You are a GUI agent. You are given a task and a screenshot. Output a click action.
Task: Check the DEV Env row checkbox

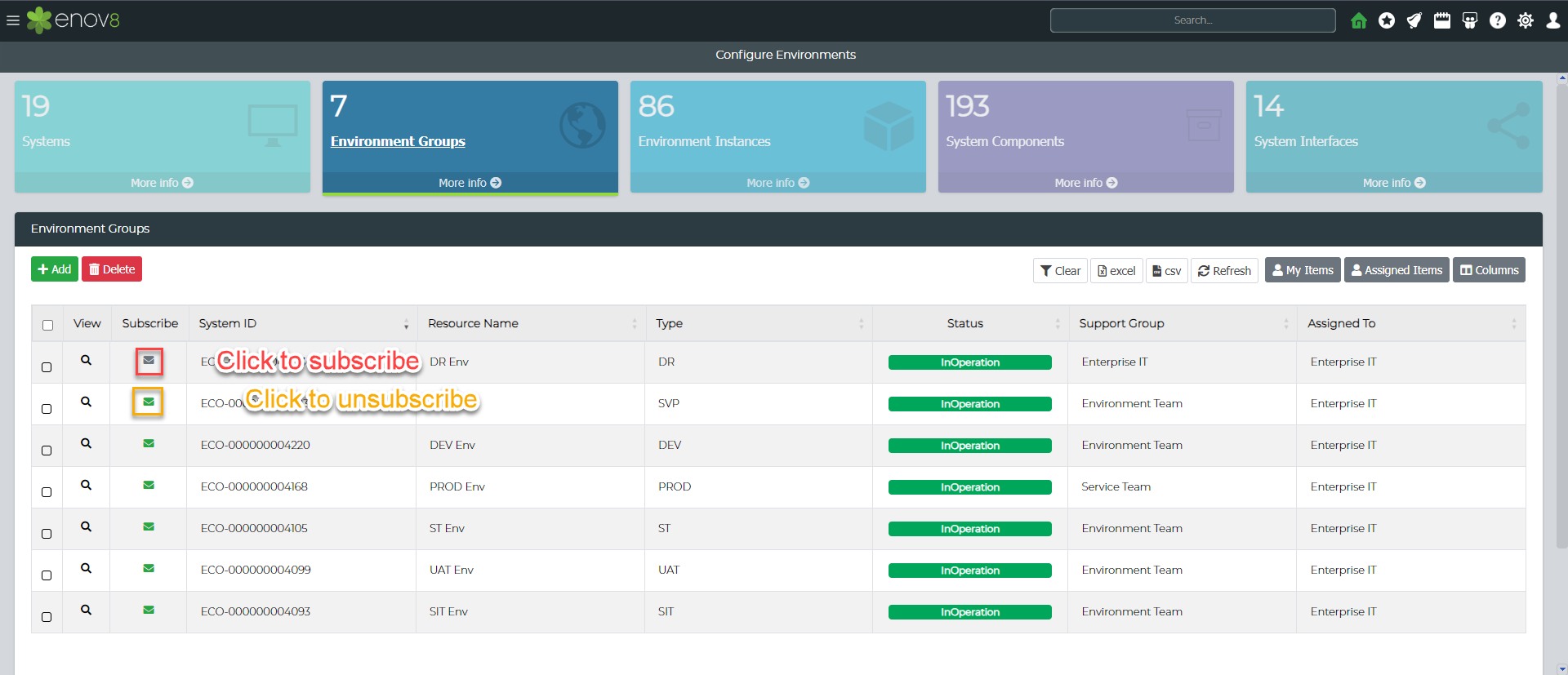[x=47, y=451]
